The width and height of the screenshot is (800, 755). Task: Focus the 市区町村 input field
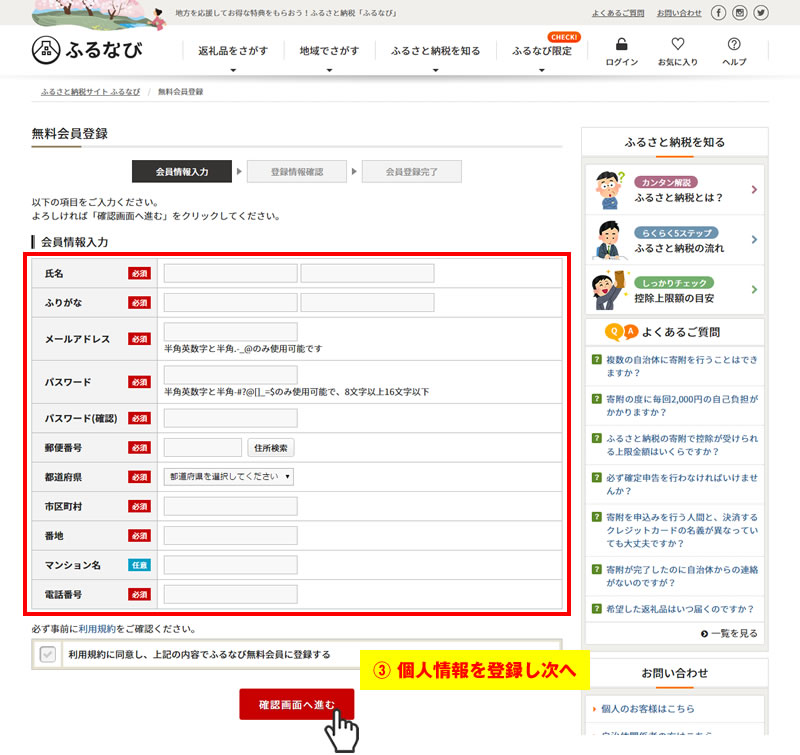pos(231,507)
